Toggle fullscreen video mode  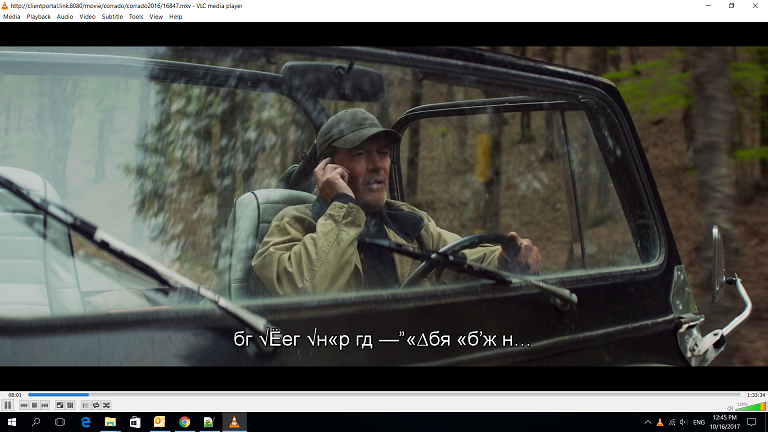[x=60, y=405]
